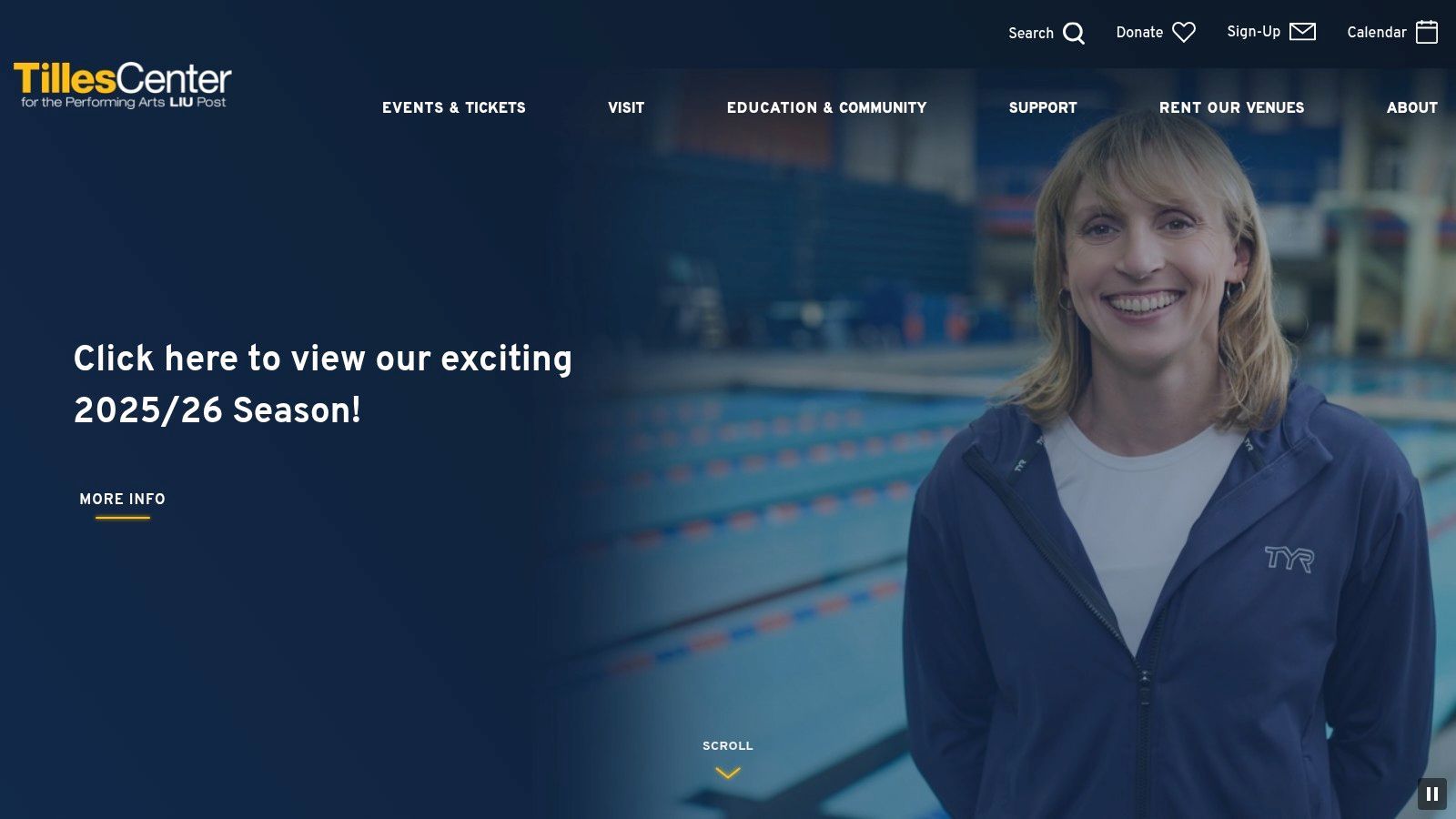Click the SCROLL label at bottom
The width and height of the screenshot is (1456, 819).
[728, 745]
